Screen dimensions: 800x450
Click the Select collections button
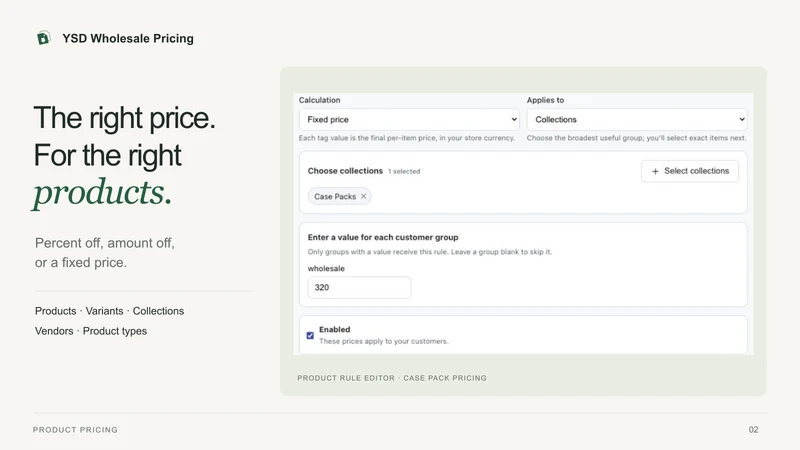click(690, 171)
